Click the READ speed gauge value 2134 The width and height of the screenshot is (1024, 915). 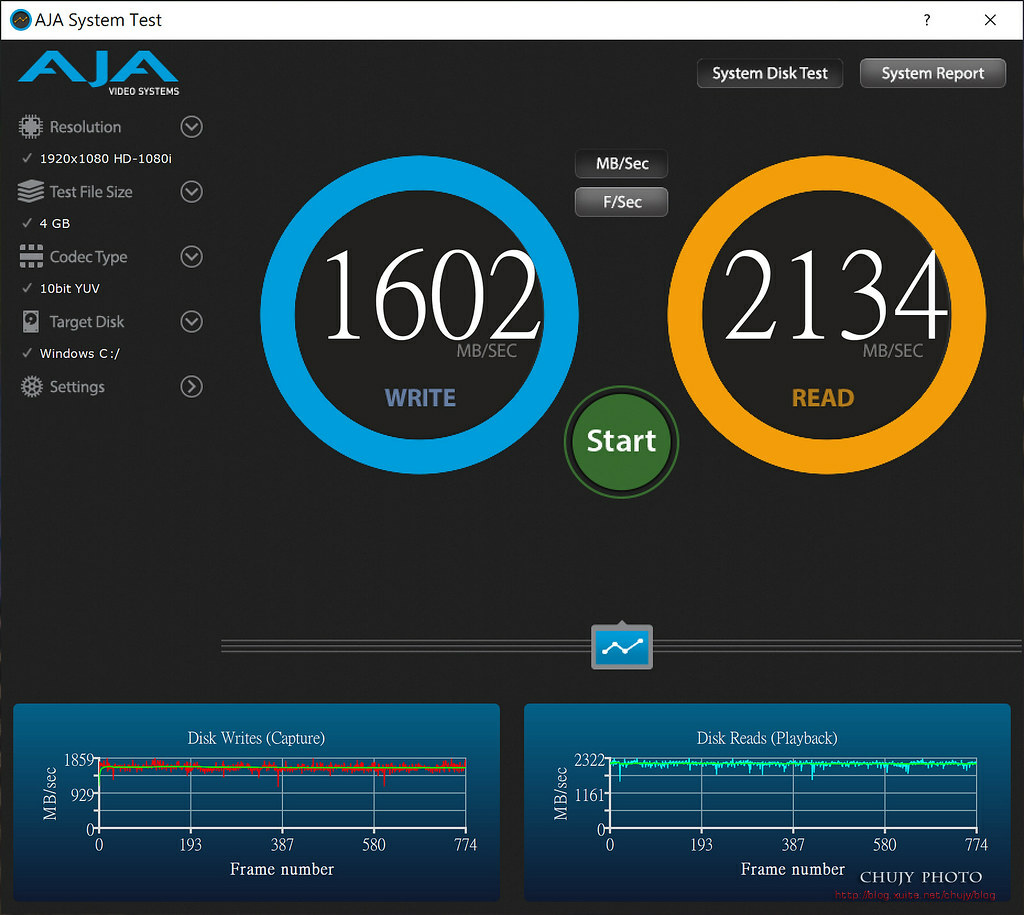point(836,295)
